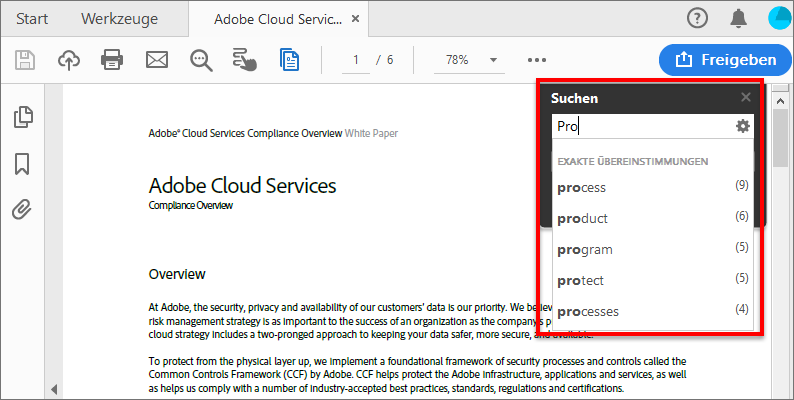Open the help question mark menu
Screen dimensions: 794x400
point(698,18)
